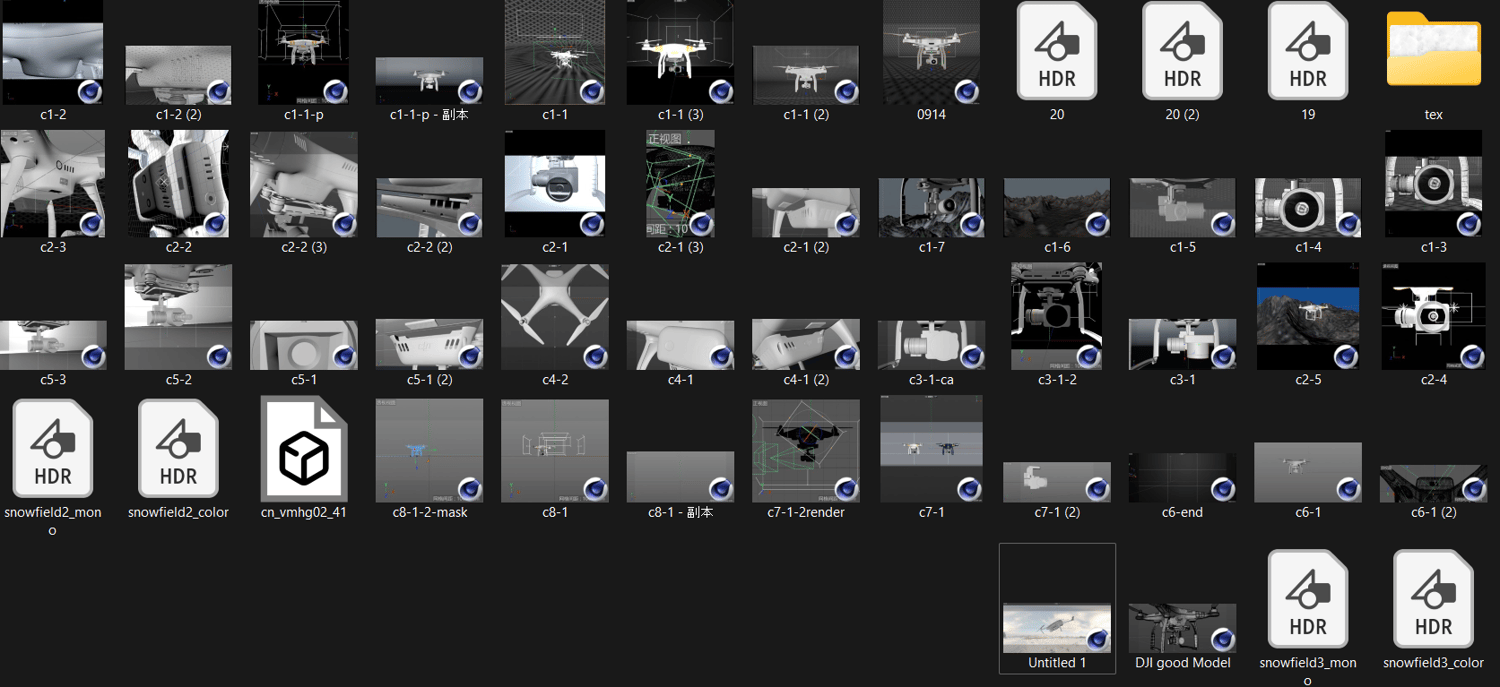The height and width of the screenshot is (687, 1500).
Task: Select the c1-1-p - 副本 file
Action: coord(429,81)
